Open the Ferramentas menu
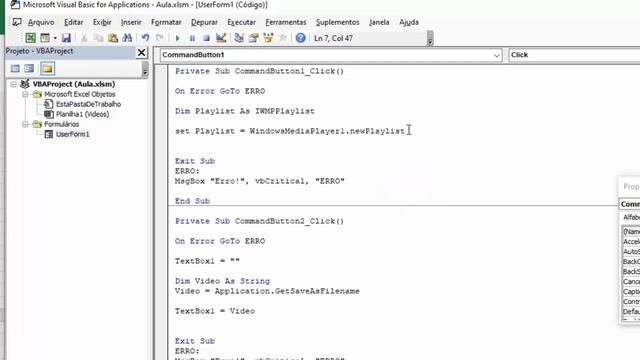 point(286,22)
